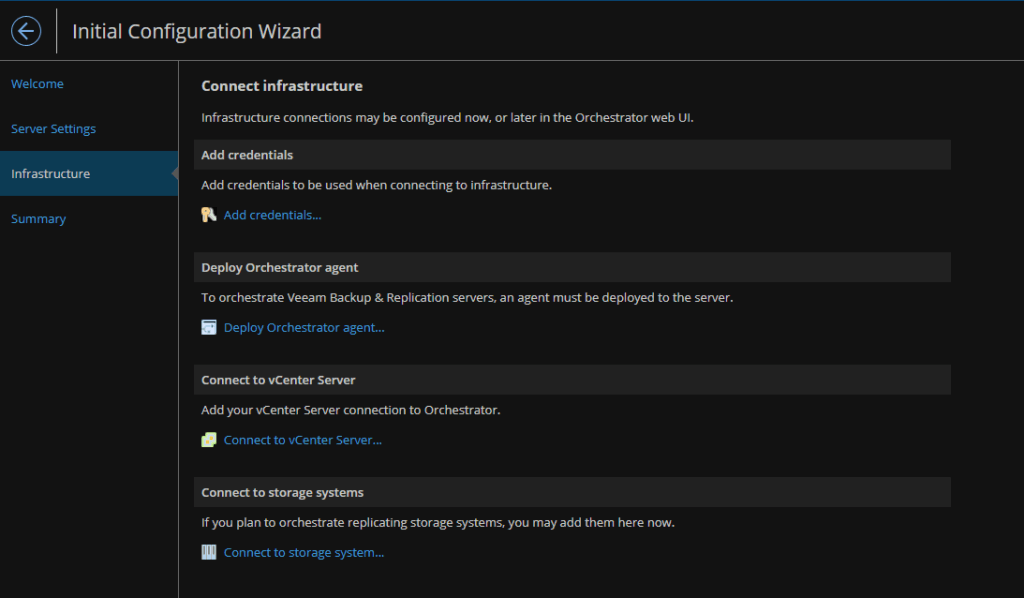Viewport: 1024px width, 598px height.
Task: Click the keys icon for credentials
Action: click(208, 215)
